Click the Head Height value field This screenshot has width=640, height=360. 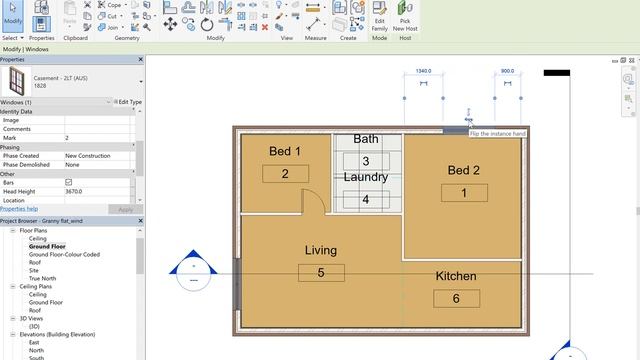coord(97,191)
